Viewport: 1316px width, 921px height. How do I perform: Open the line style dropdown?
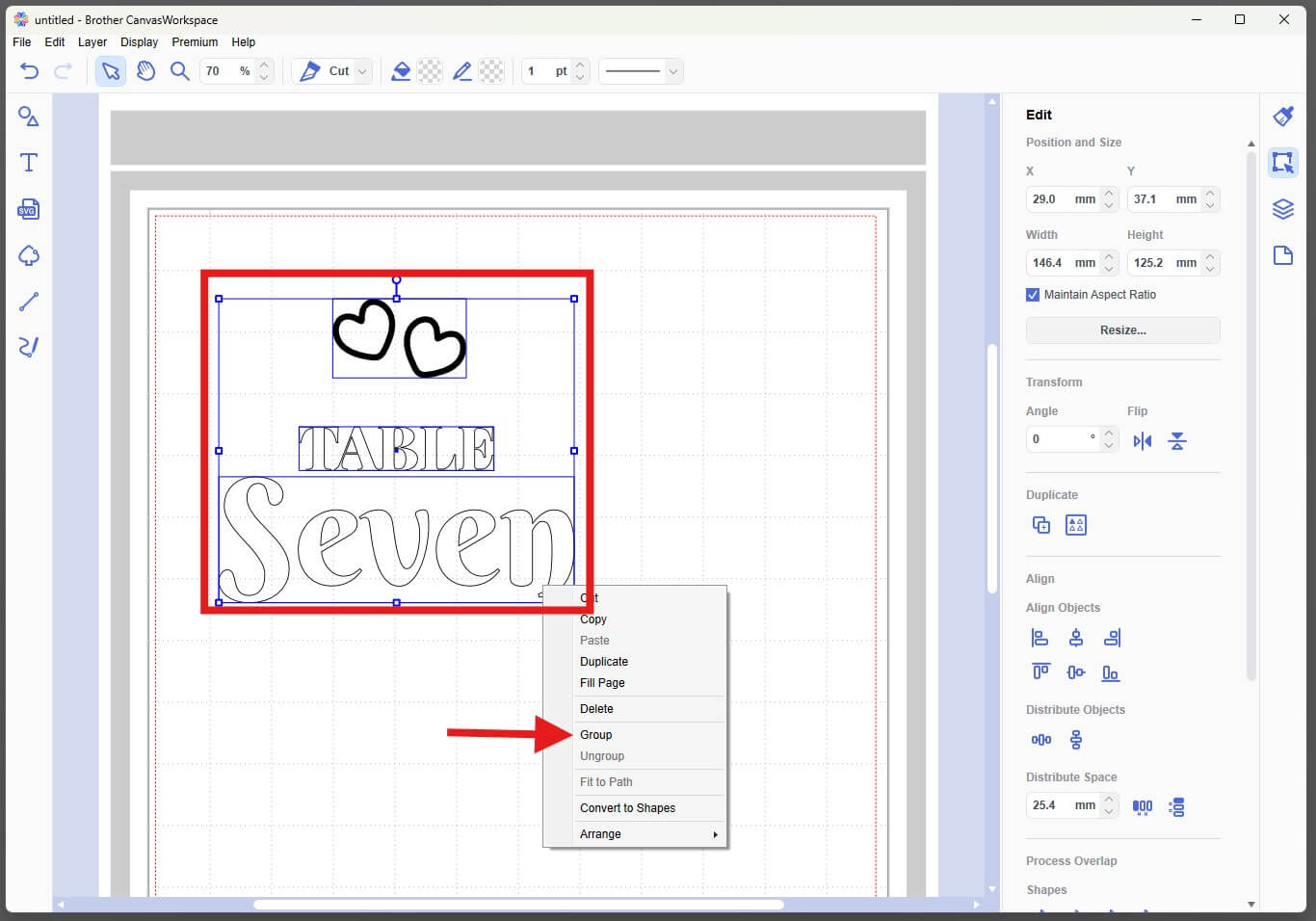point(673,71)
